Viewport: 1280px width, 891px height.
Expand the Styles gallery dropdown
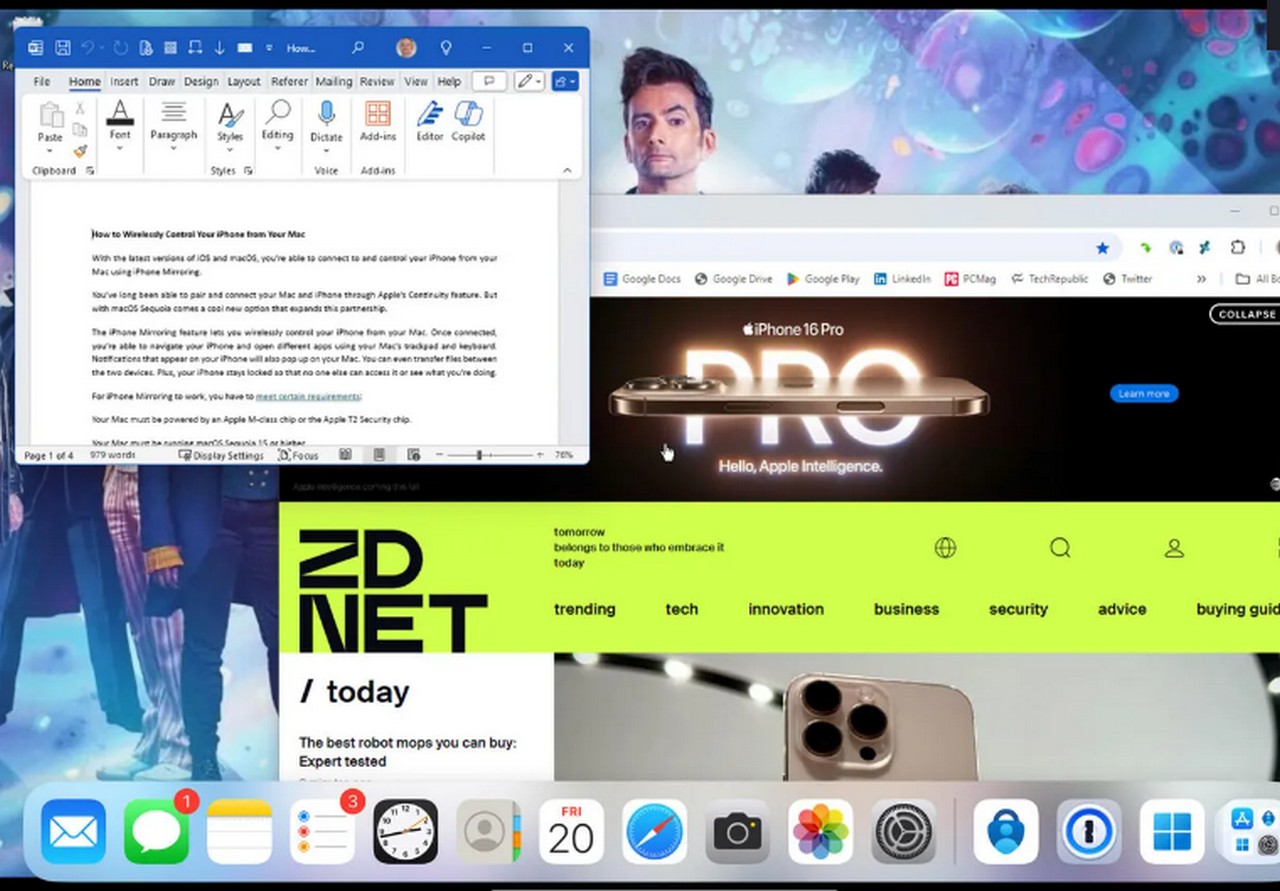(230, 150)
